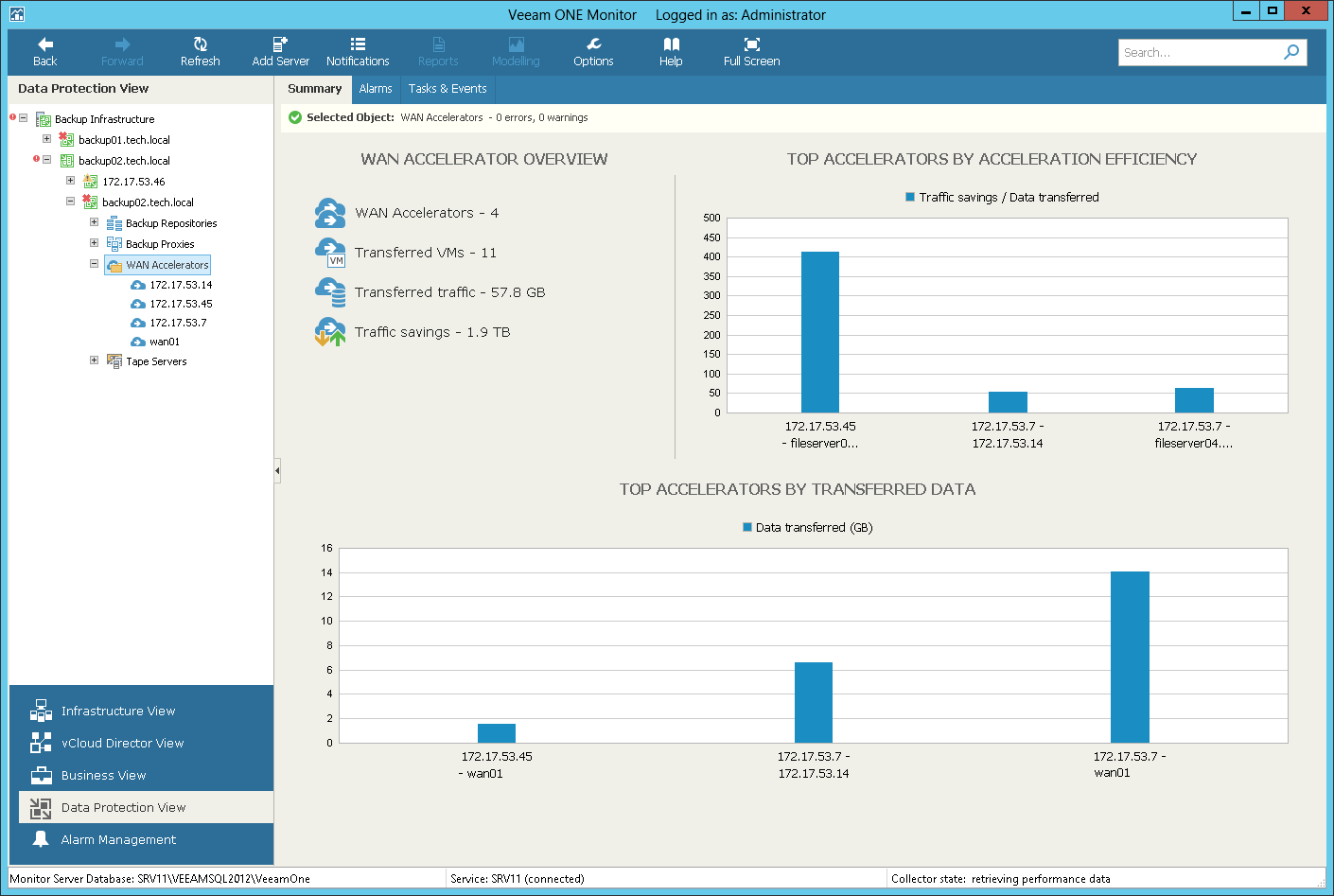Select the Tape Servers node icon
Viewport: 1334px width, 896px height.
pos(114,361)
